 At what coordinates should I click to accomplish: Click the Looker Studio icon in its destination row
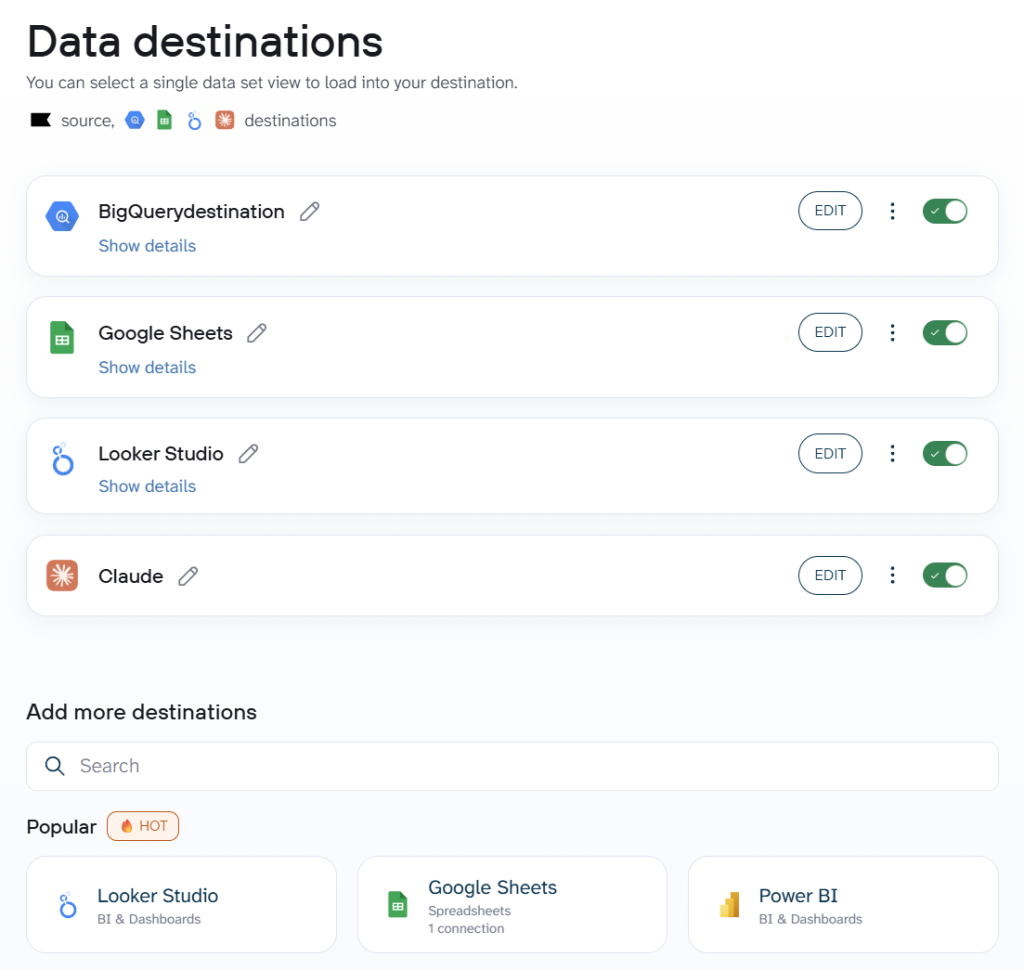point(62,459)
